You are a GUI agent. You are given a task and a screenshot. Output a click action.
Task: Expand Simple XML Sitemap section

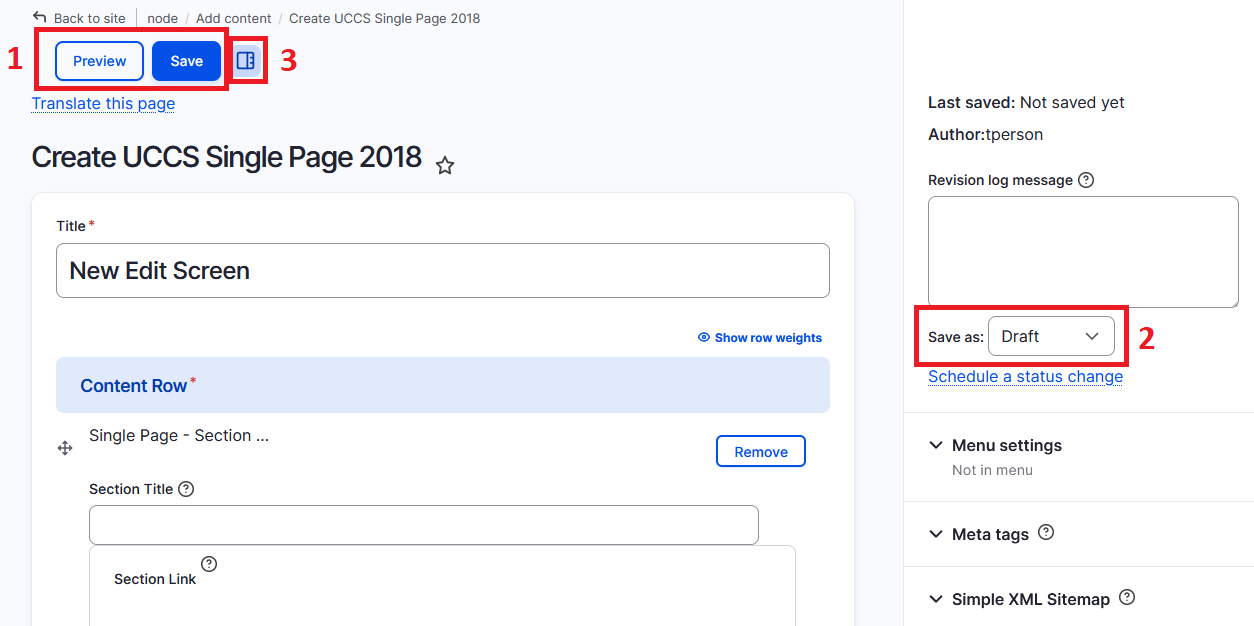point(1019,599)
